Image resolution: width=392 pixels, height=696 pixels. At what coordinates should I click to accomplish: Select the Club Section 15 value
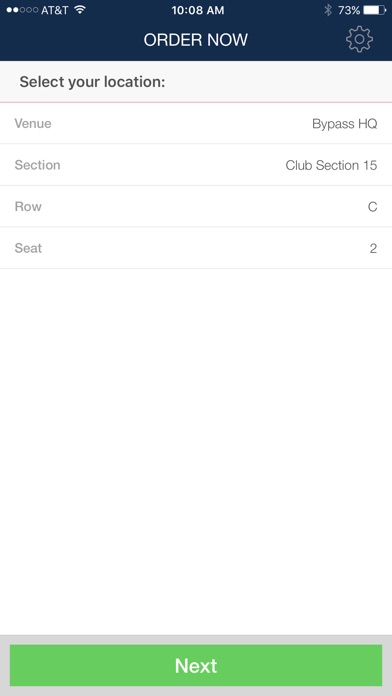tap(331, 165)
